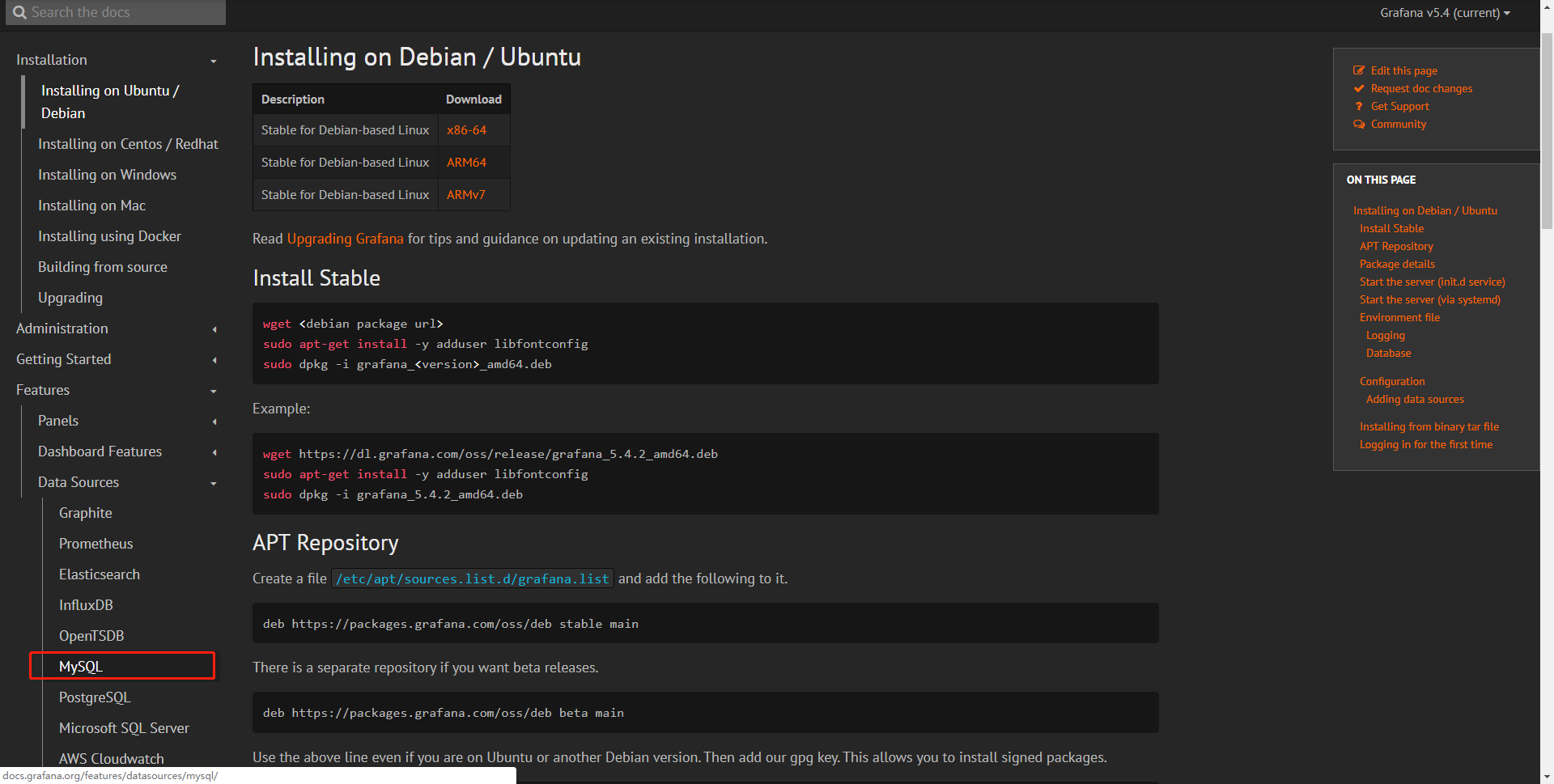Download the ARM64 package
The image size is (1554, 784).
[466, 163]
